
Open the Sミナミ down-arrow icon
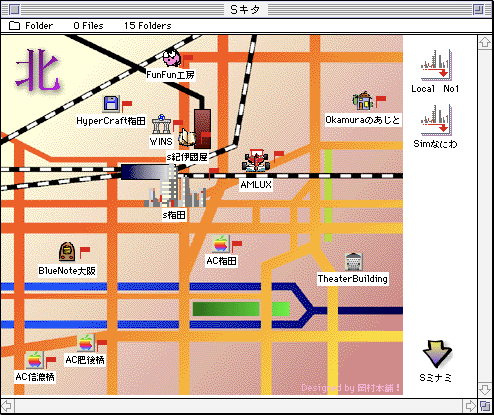click(x=437, y=354)
